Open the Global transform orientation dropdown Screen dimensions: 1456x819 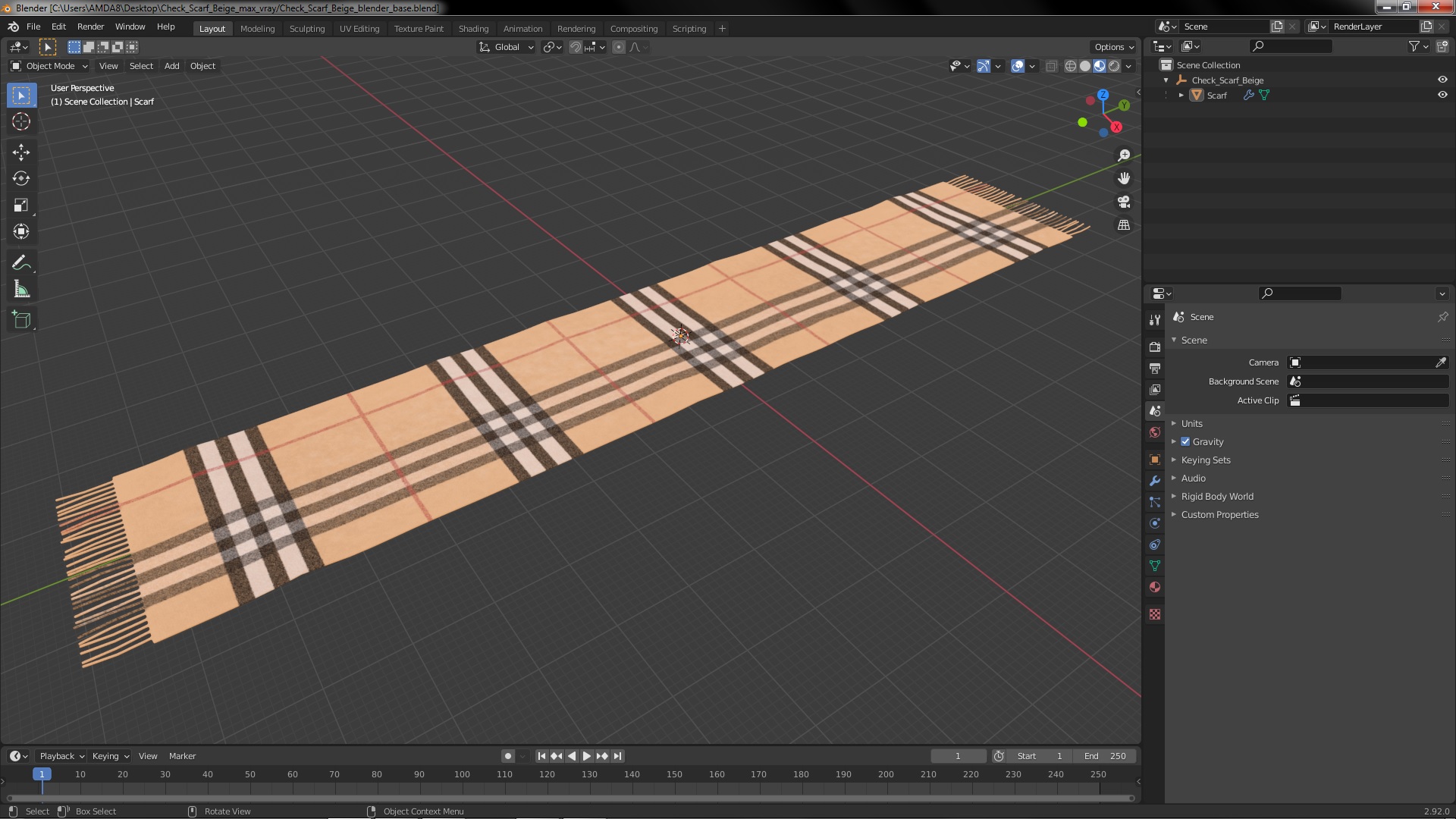tap(506, 47)
